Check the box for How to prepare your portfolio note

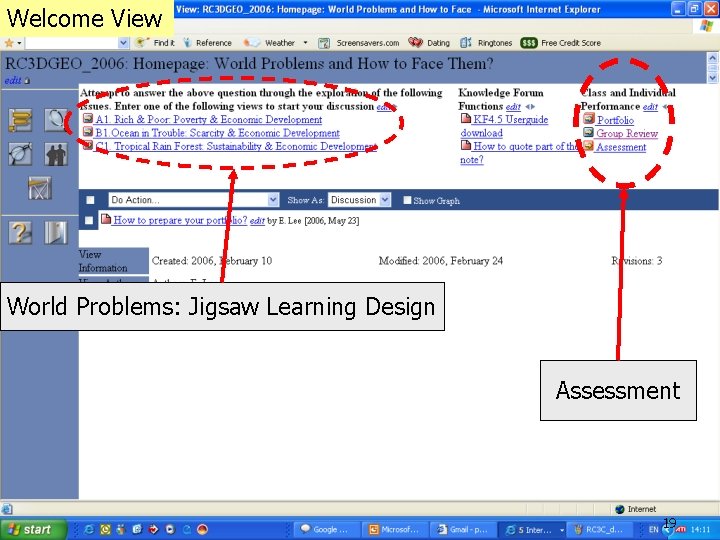pyautogui.click(x=89, y=220)
